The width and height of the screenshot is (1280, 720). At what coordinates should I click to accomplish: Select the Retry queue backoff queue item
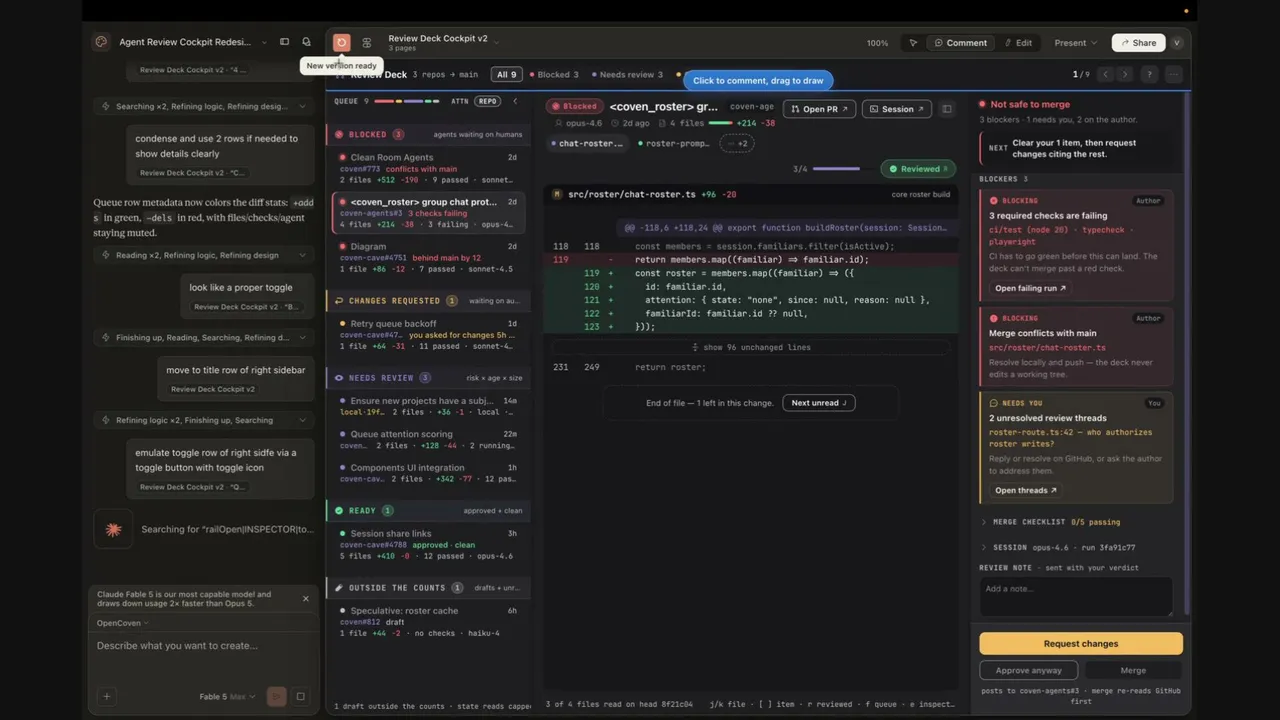click(428, 335)
